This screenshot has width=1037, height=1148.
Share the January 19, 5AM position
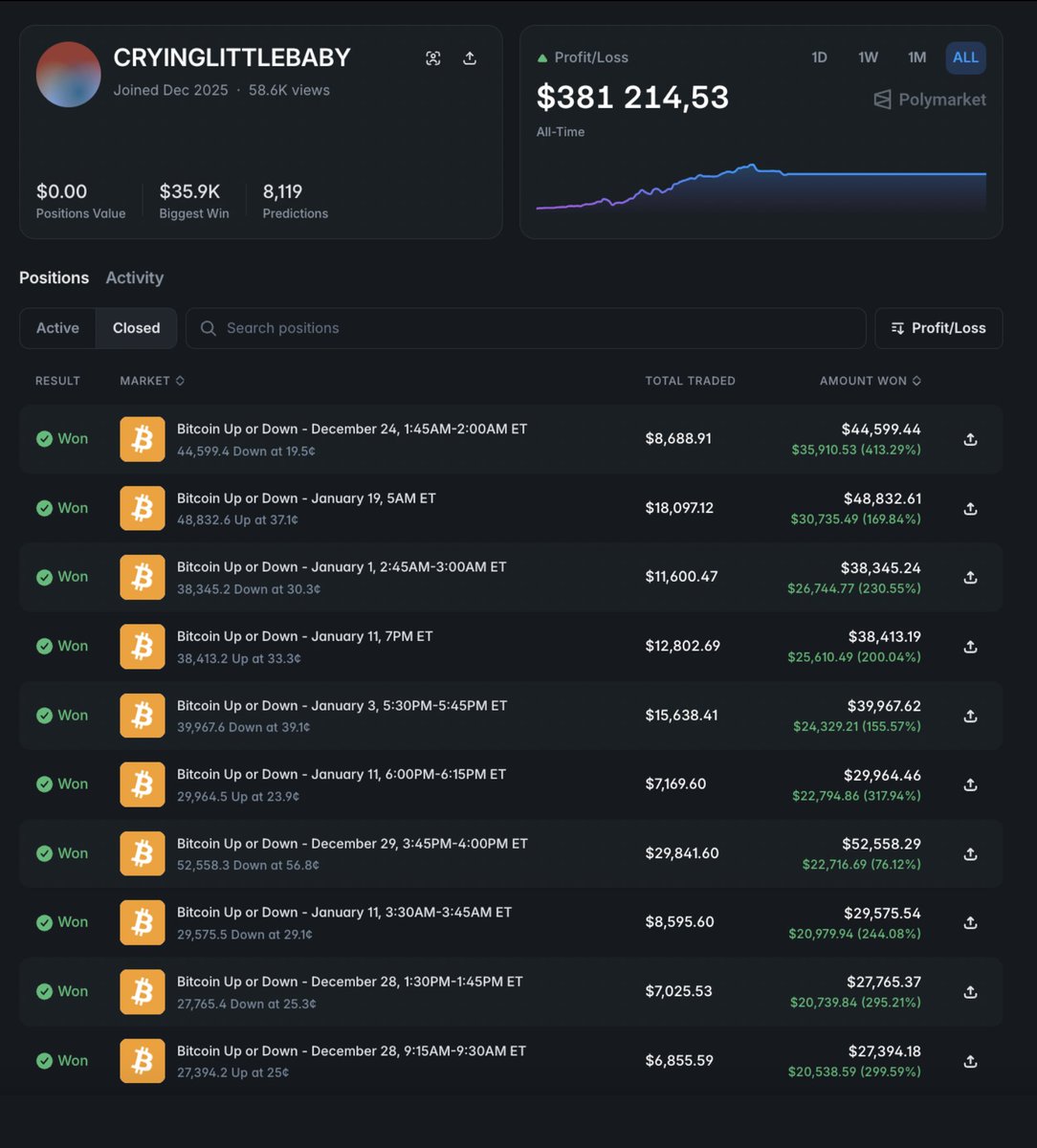[x=970, y=508]
